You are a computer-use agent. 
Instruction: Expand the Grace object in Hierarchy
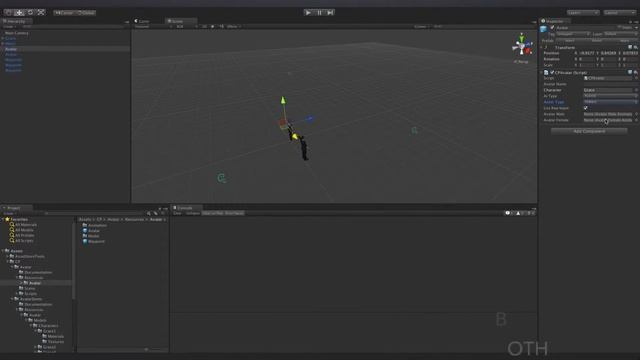pyautogui.click(x=3, y=38)
